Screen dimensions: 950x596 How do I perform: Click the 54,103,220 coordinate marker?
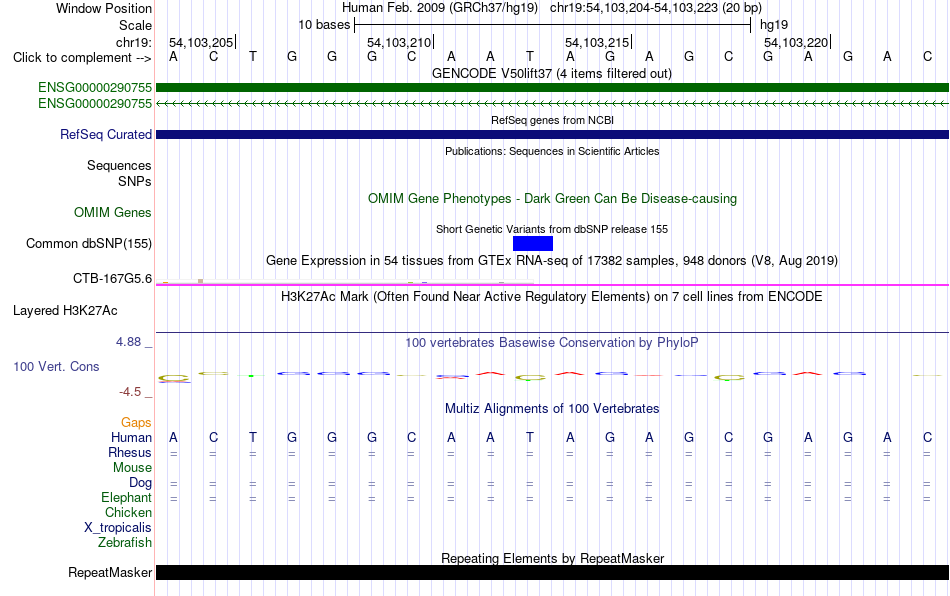(797, 42)
